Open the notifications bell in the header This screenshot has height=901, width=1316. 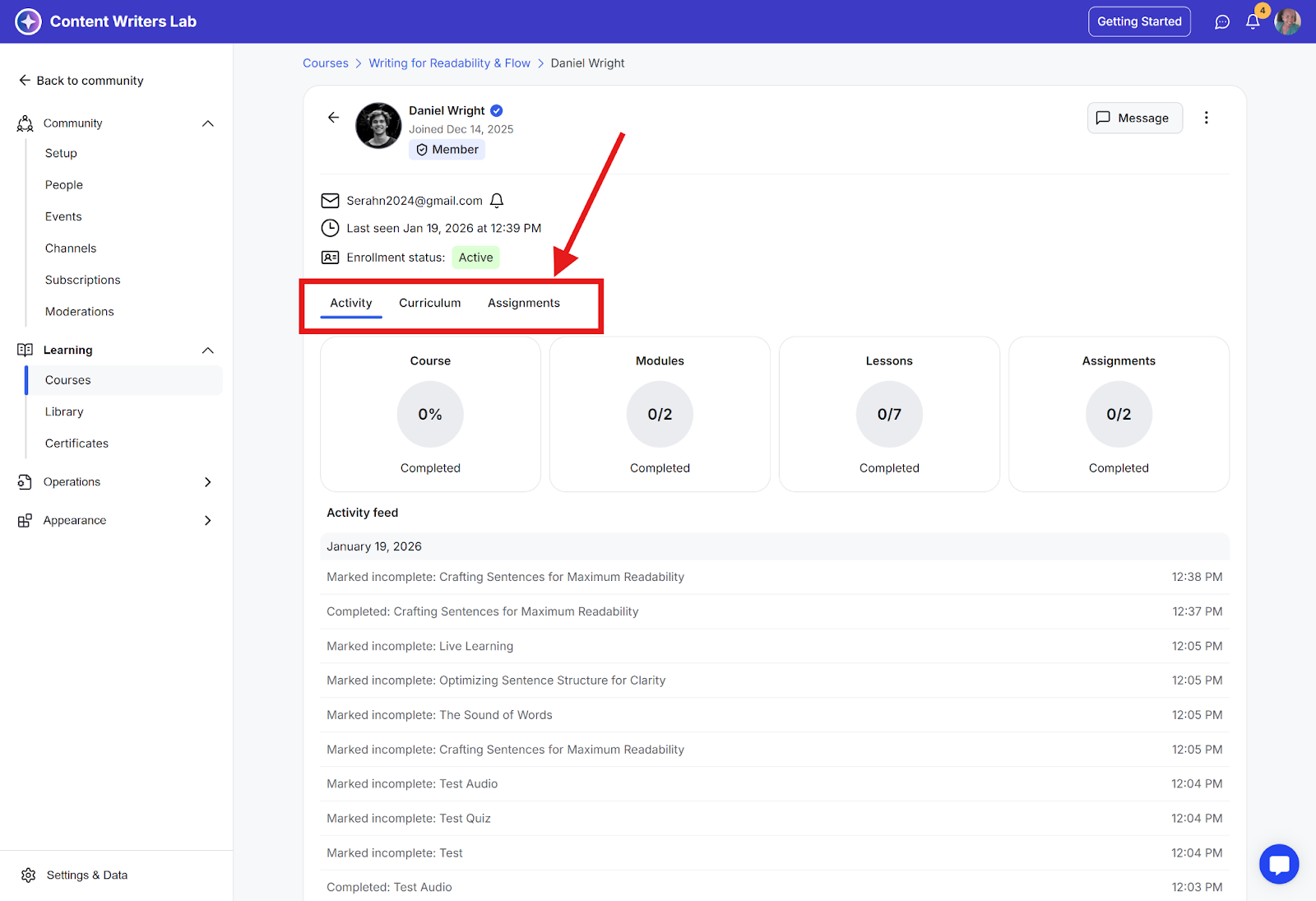pyautogui.click(x=1253, y=22)
